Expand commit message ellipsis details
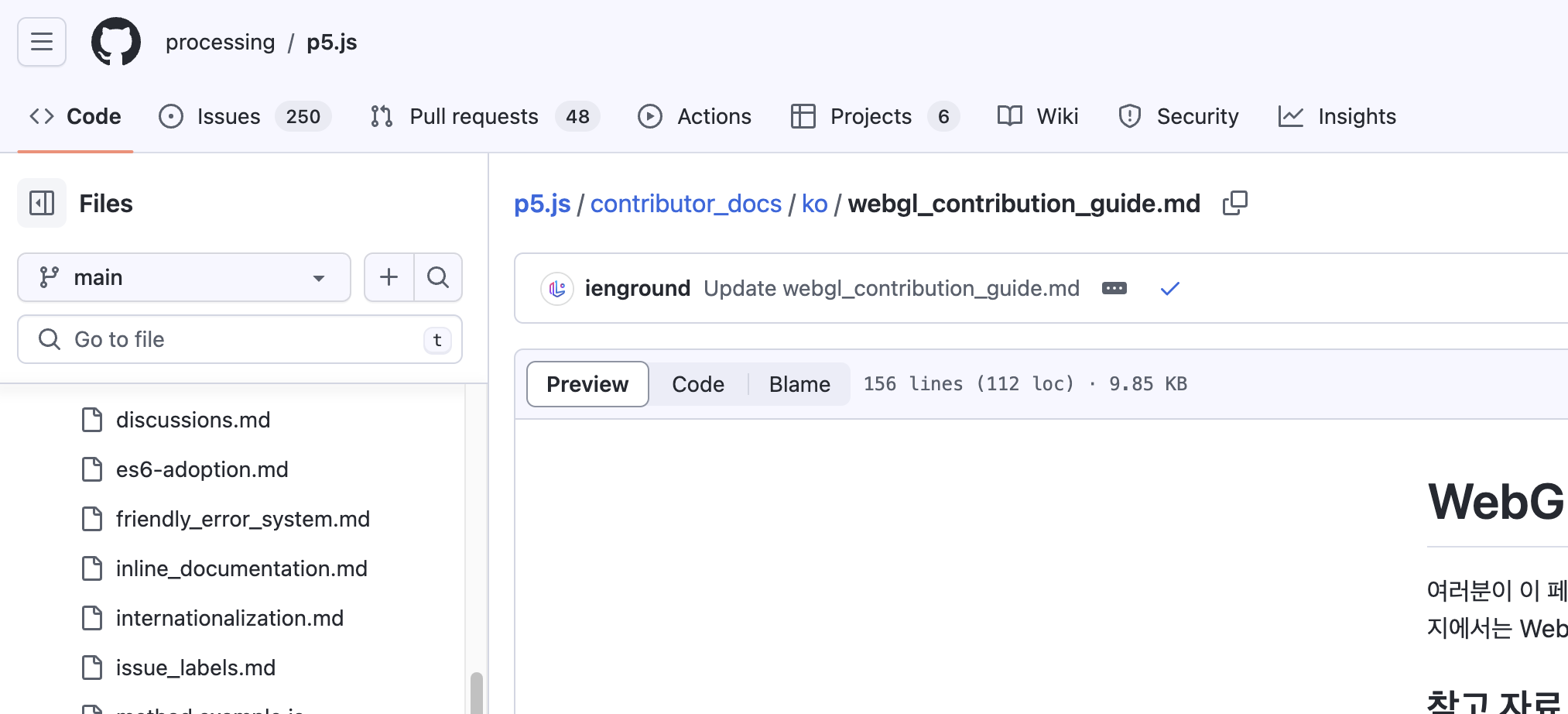 (1114, 288)
